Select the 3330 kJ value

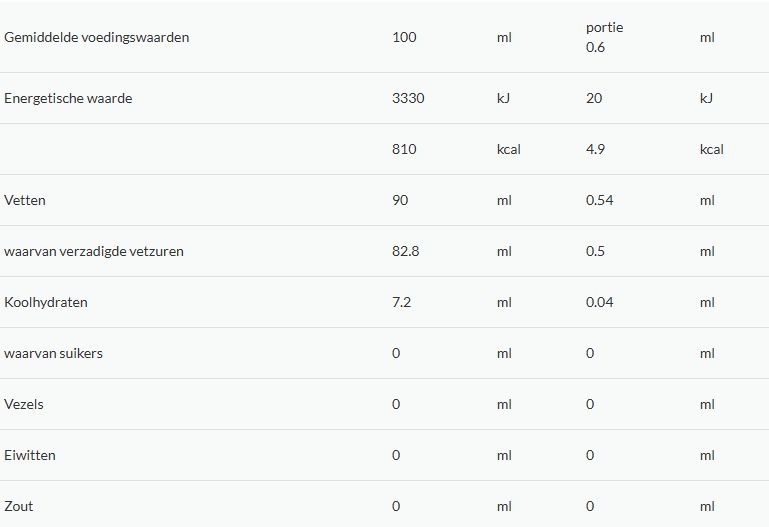coord(408,98)
